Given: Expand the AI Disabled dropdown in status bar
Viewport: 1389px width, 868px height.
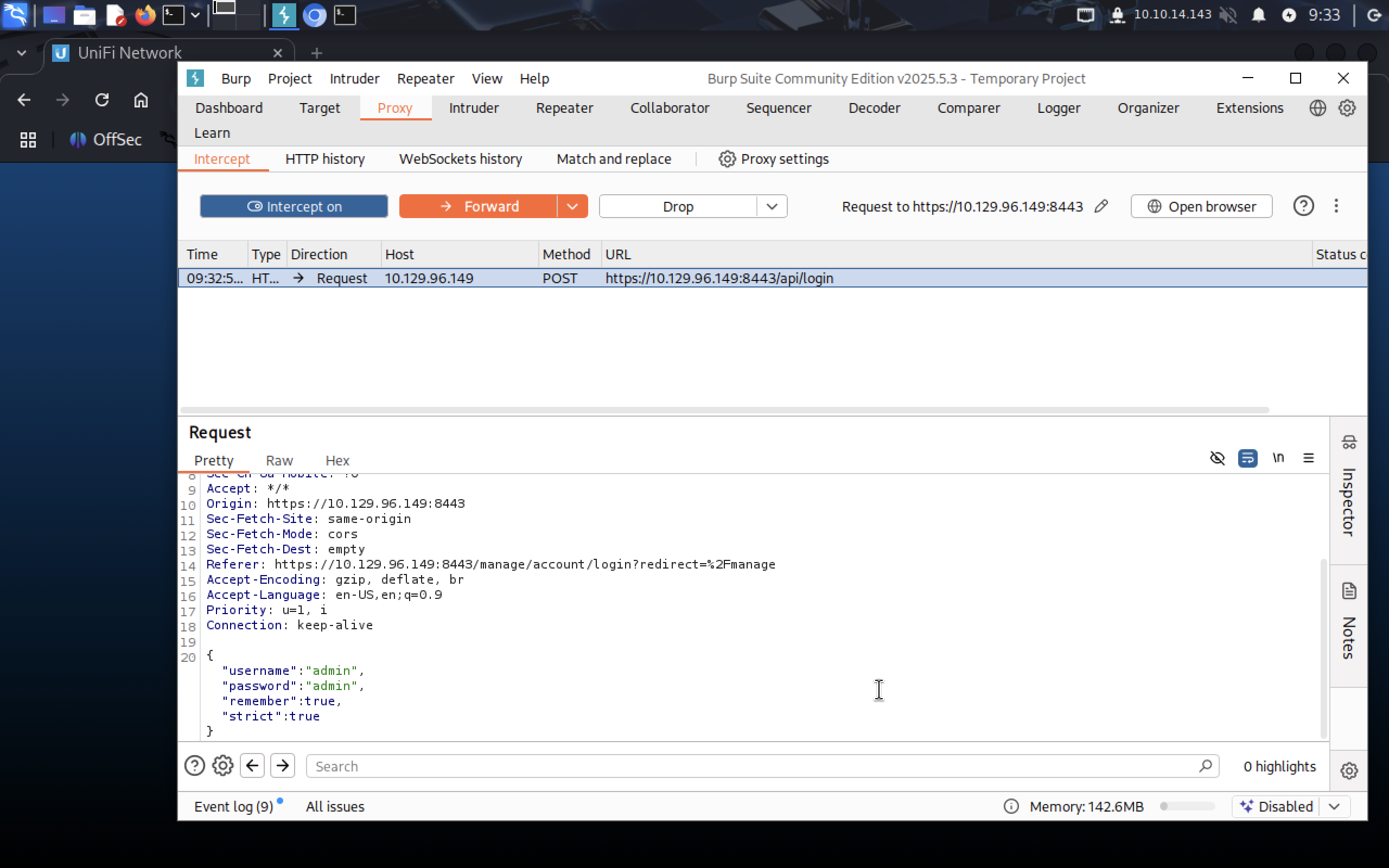Looking at the screenshot, I should click(x=1335, y=807).
